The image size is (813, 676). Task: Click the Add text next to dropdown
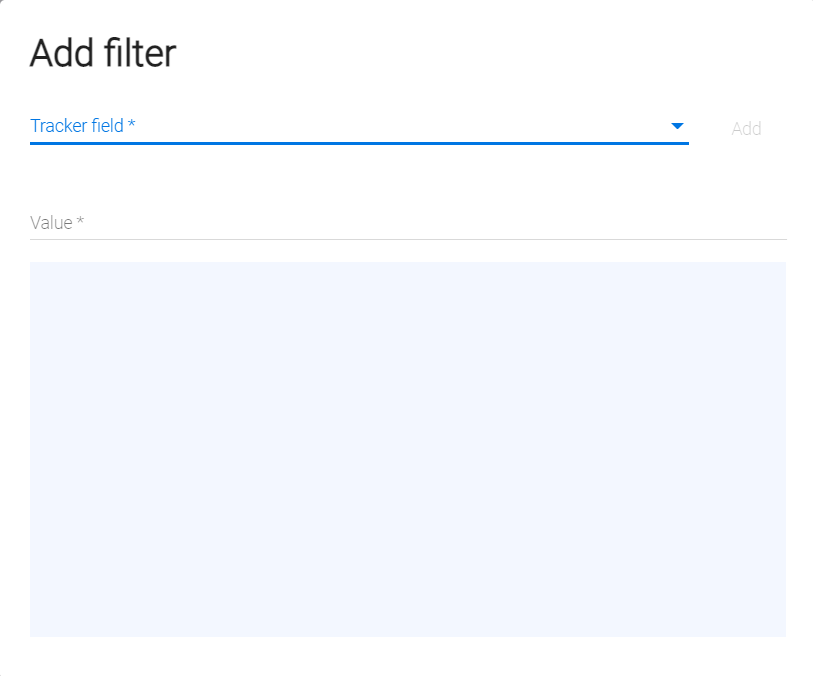click(x=746, y=128)
